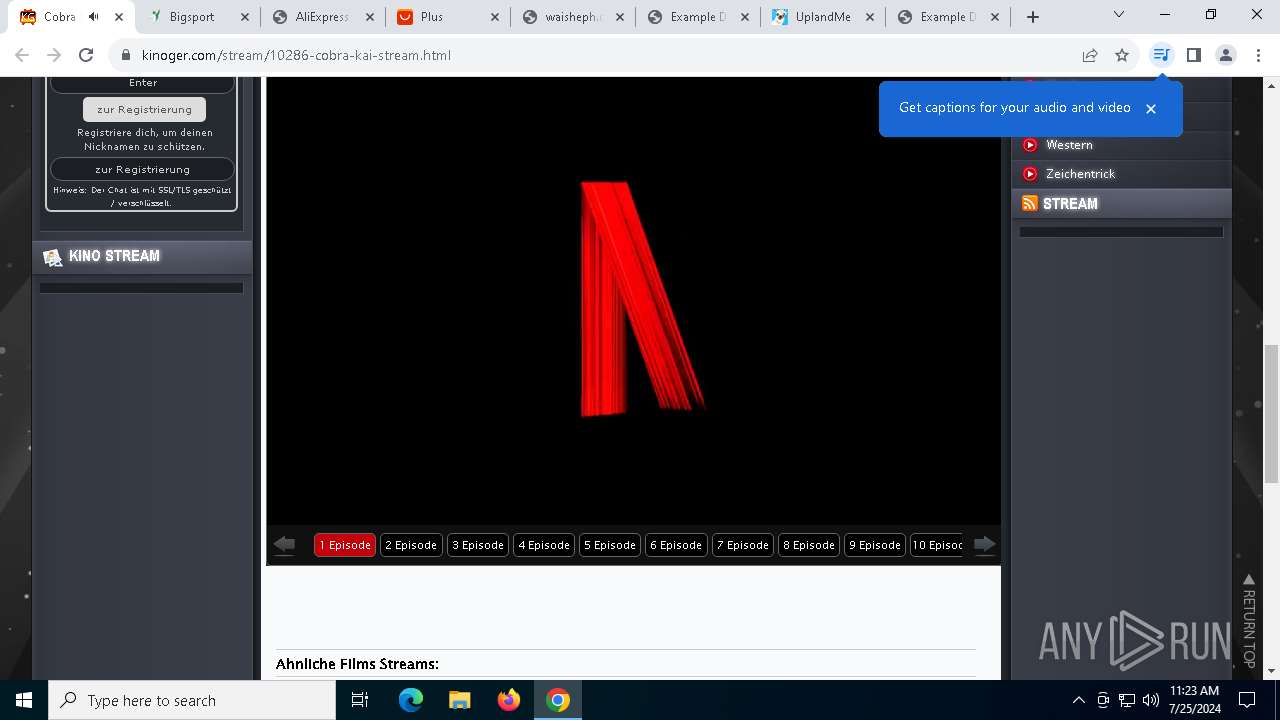The height and width of the screenshot is (720, 1280).
Task: Share this page icon
Action: click(x=1090, y=55)
